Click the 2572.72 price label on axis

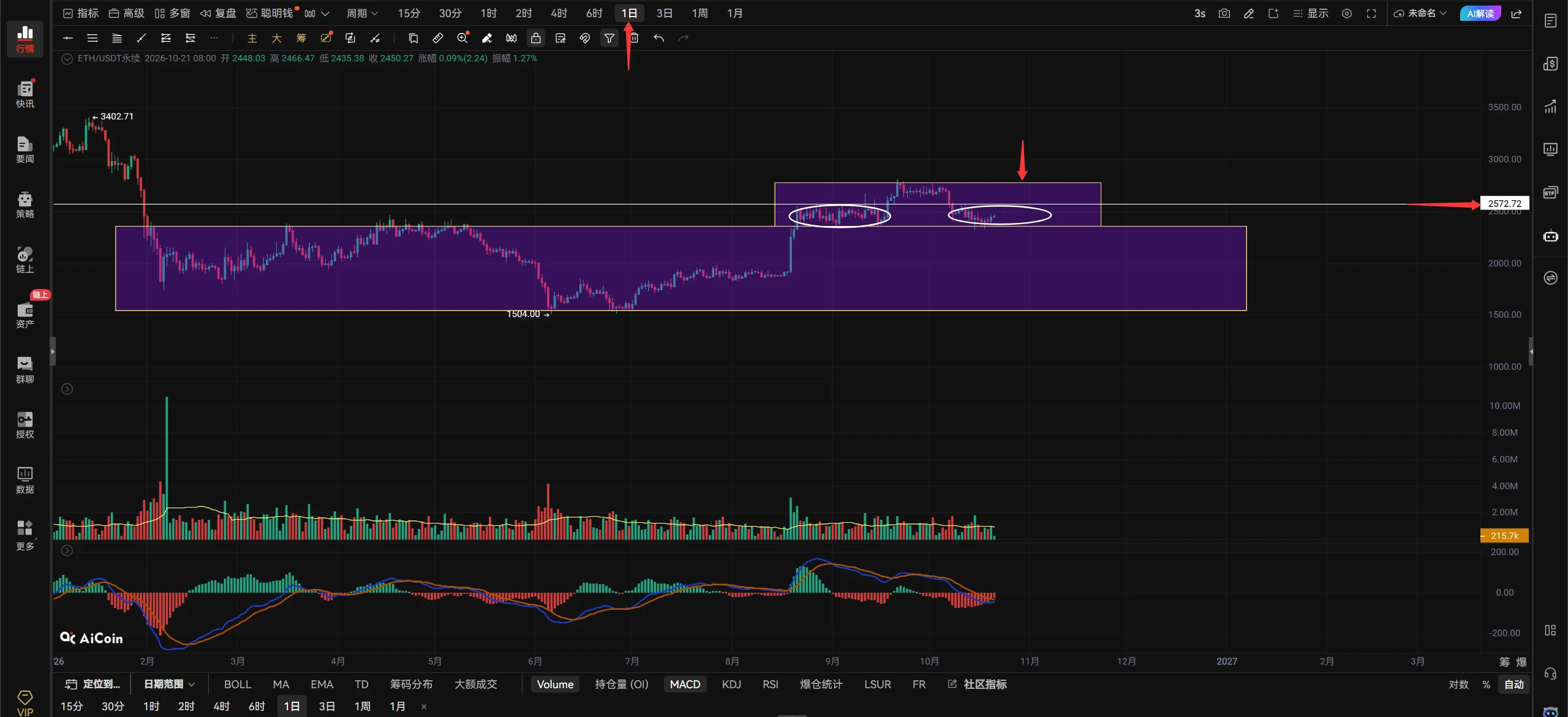1504,203
